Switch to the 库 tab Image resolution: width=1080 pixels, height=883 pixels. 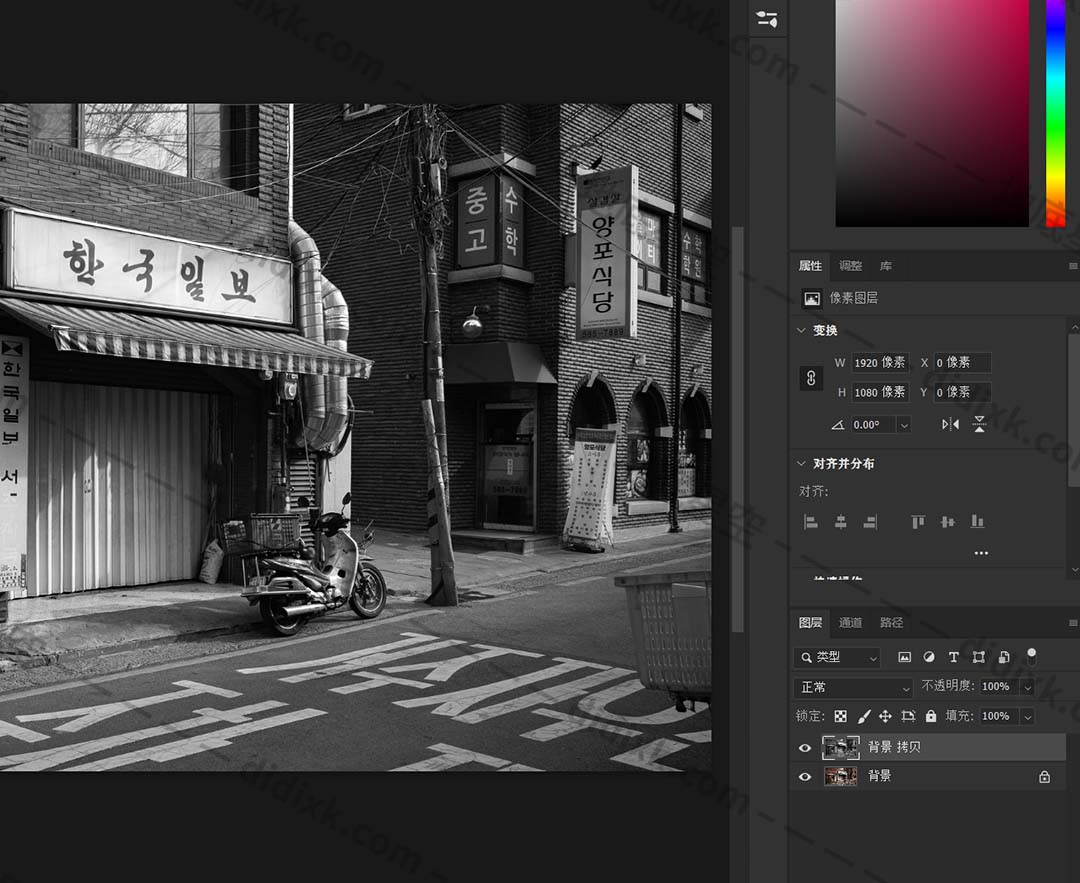[886, 266]
